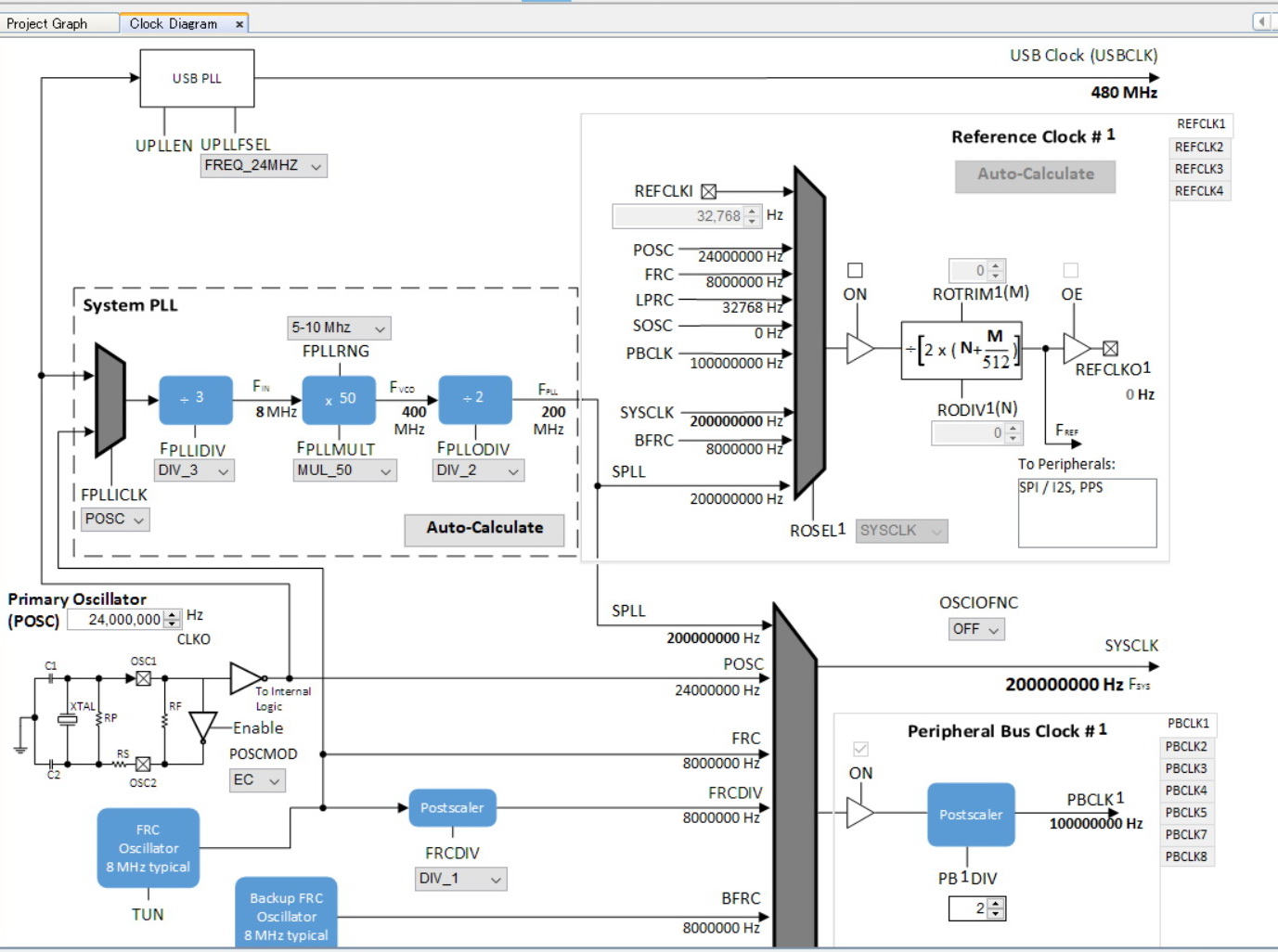This screenshot has width=1278, height=952.
Task: Select the Clock Diagram tab
Action: coord(174,23)
